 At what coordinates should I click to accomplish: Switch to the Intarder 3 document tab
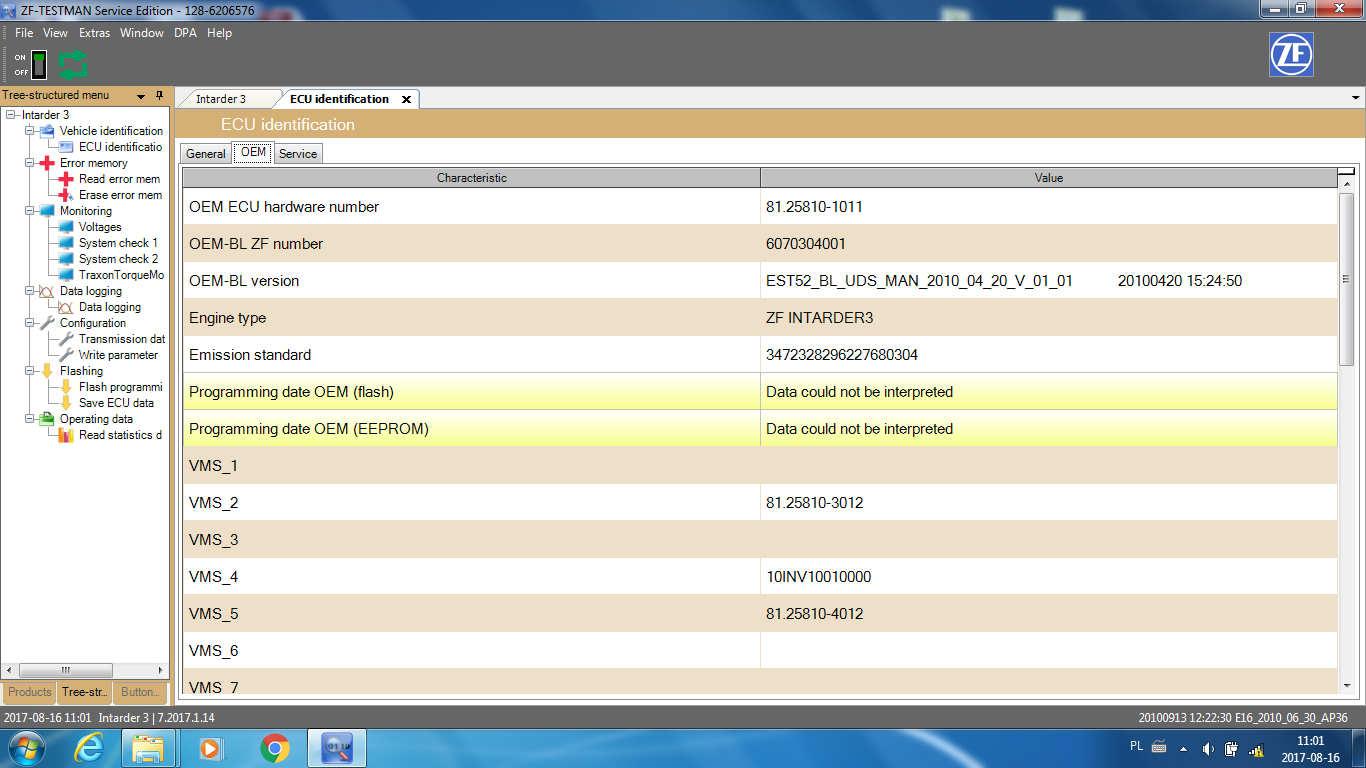coord(221,99)
